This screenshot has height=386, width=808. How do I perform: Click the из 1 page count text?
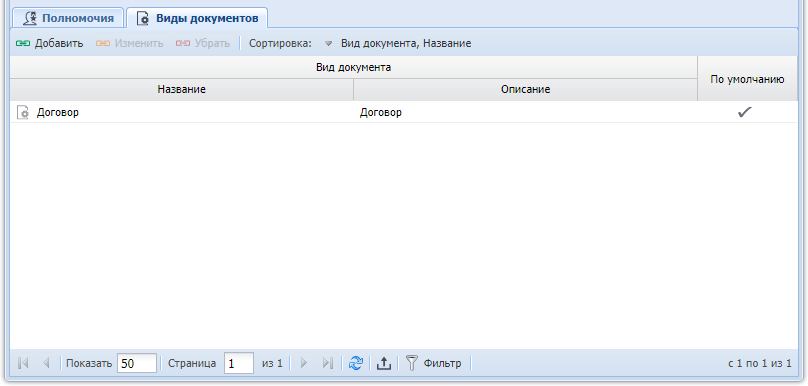272,363
